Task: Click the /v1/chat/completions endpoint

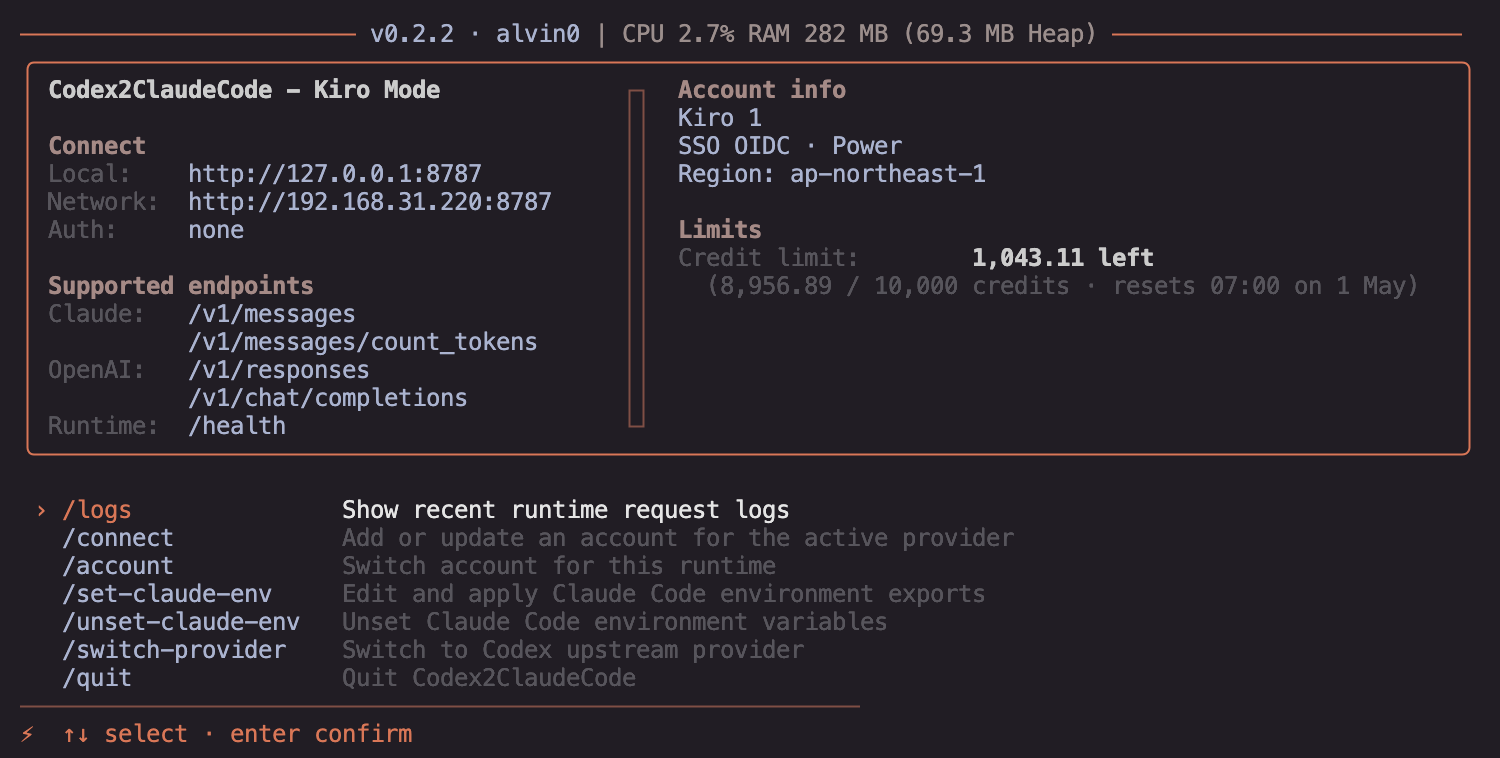Action: (x=328, y=398)
